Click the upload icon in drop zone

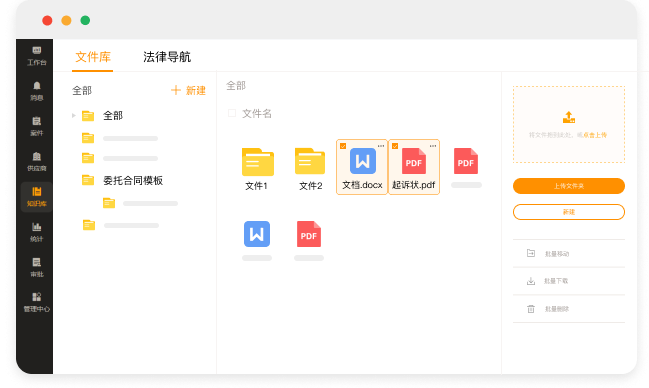click(569, 117)
